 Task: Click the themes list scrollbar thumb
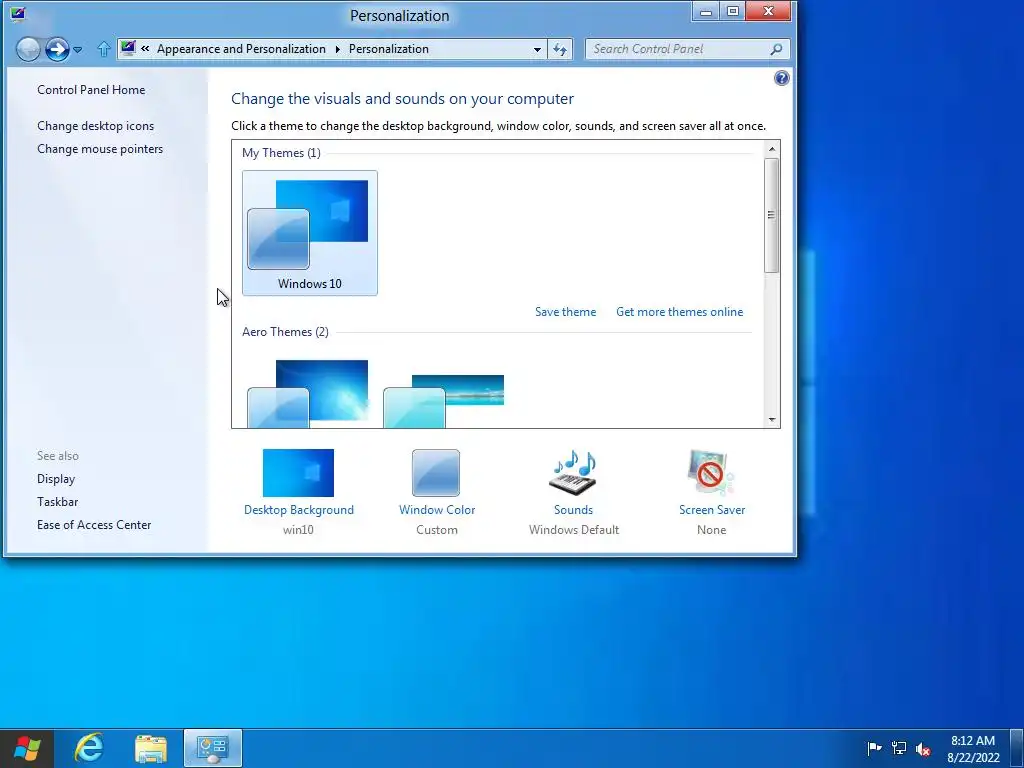772,215
